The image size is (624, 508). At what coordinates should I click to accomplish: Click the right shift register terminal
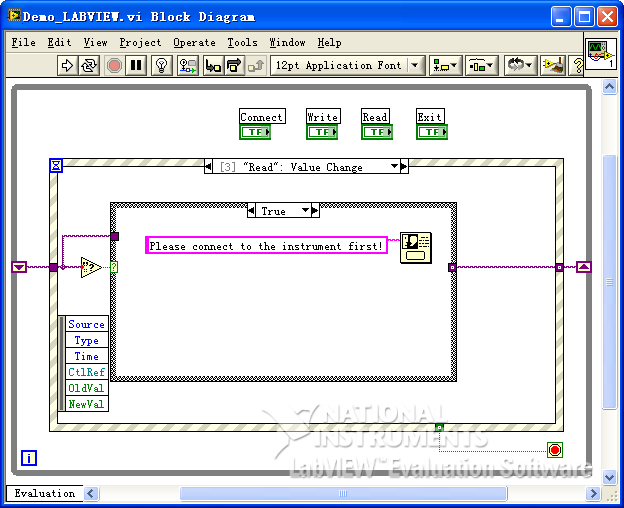pos(583,267)
